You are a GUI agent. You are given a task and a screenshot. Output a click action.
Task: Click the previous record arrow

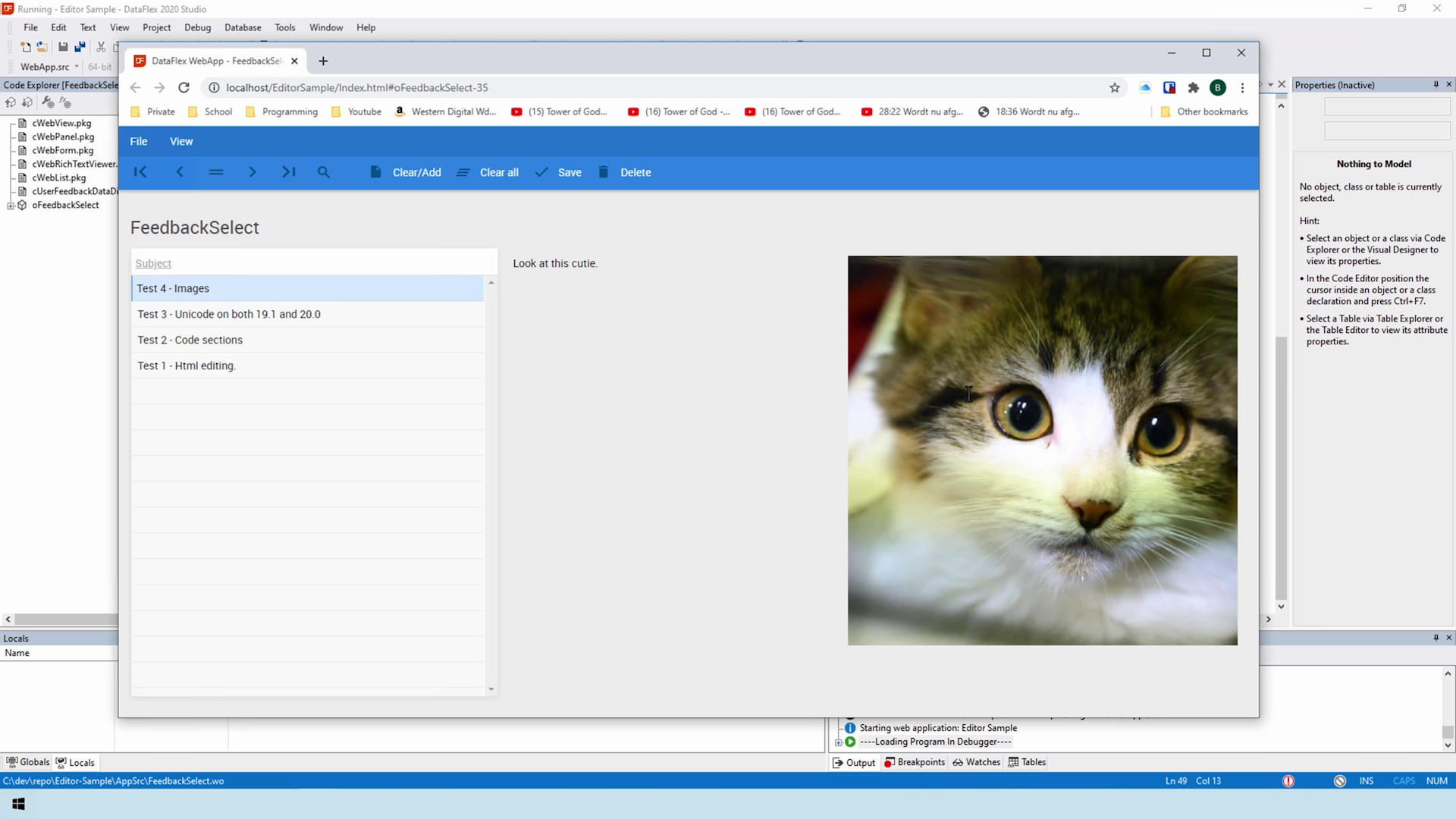180,172
